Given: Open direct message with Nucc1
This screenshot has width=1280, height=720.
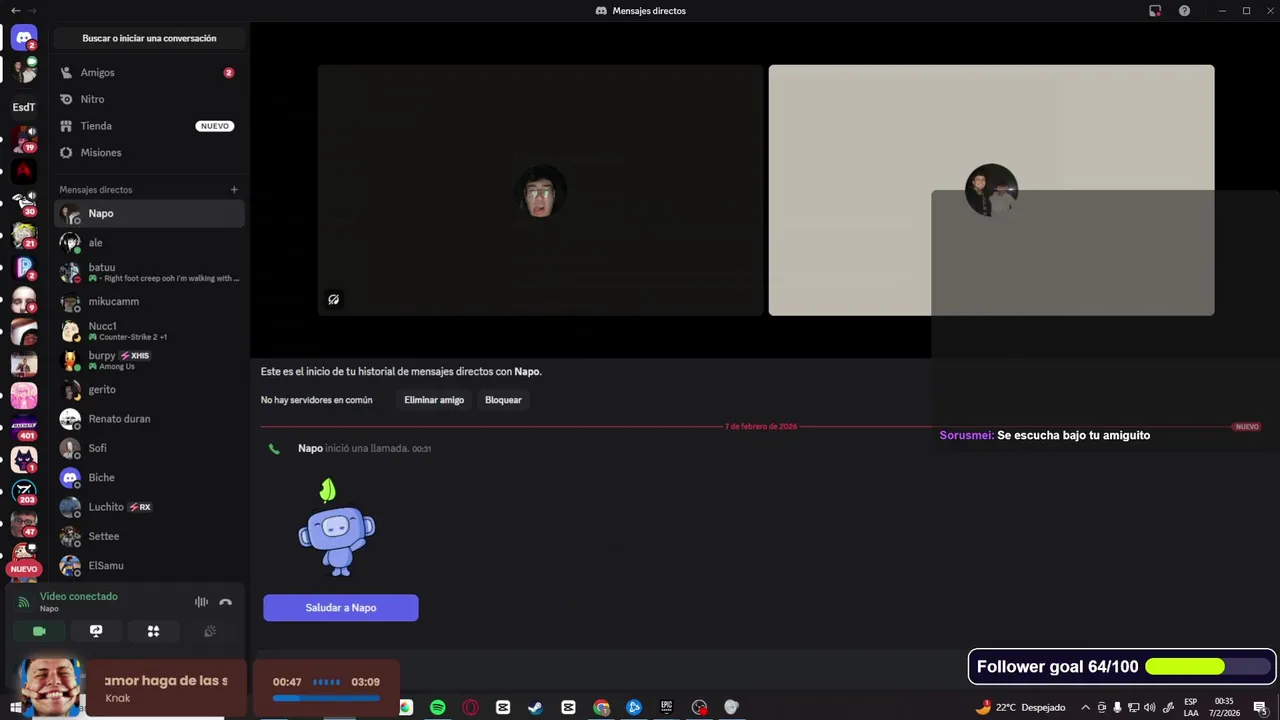Looking at the screenshot, I should [149, 331].
